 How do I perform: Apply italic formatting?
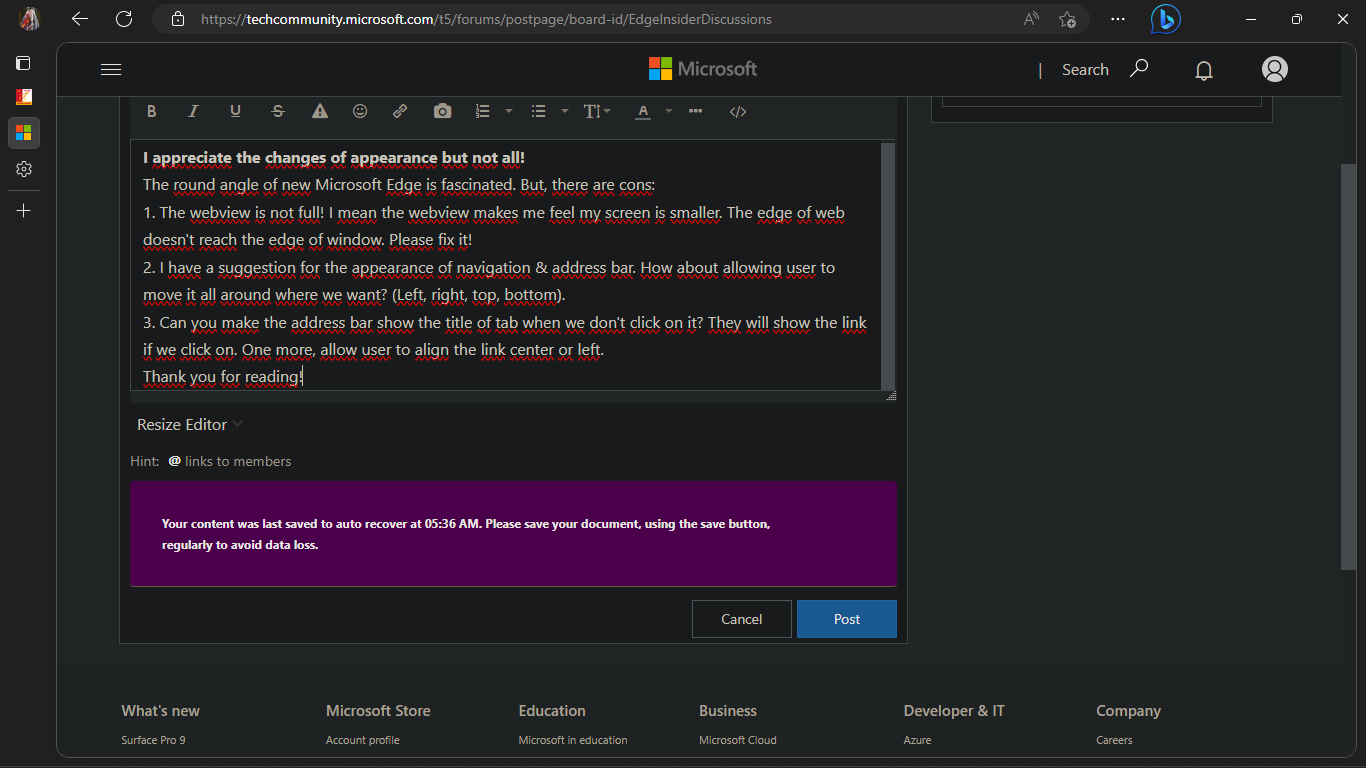[x=193, y=111]
